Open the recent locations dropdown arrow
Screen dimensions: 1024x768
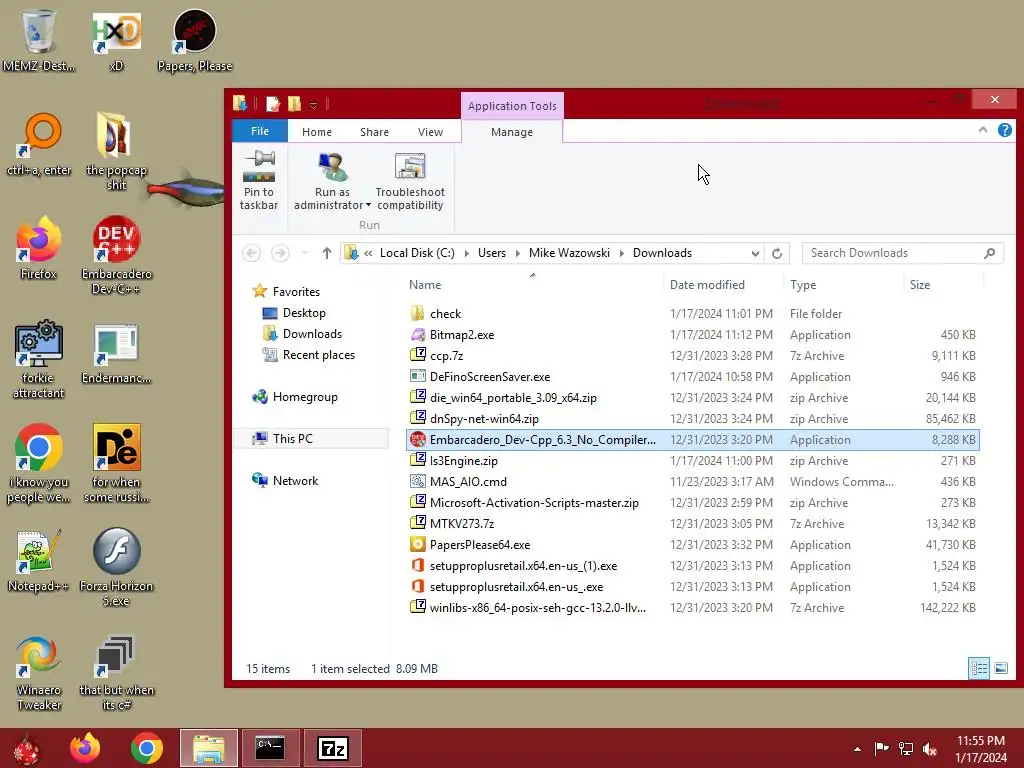pos(304,253)
